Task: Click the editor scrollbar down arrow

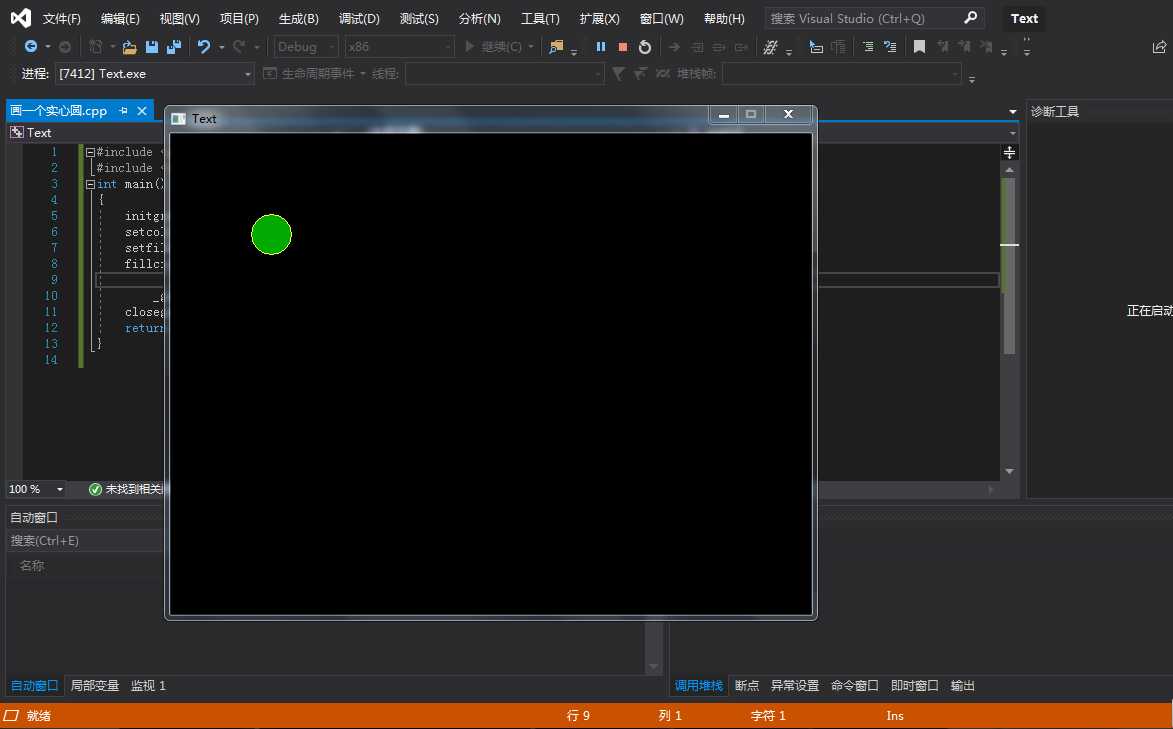Action: pos(1009,472)
